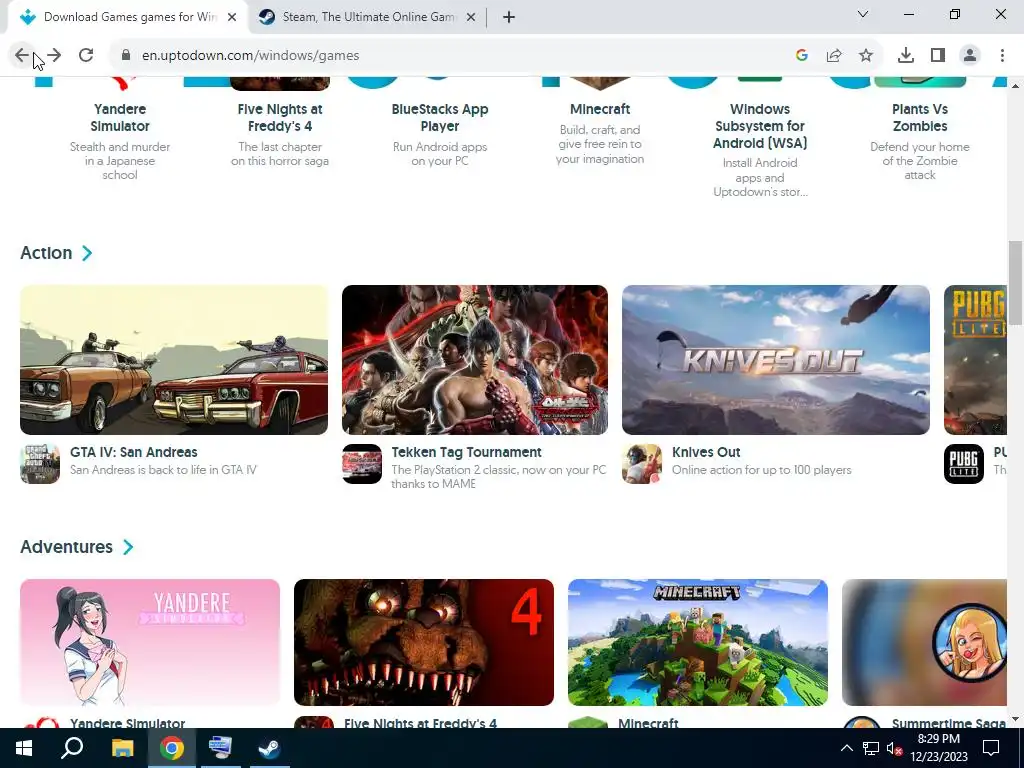Open Knives Out banner image
Viewport: 1024px width, 768px height.
(x=776, y=360)
